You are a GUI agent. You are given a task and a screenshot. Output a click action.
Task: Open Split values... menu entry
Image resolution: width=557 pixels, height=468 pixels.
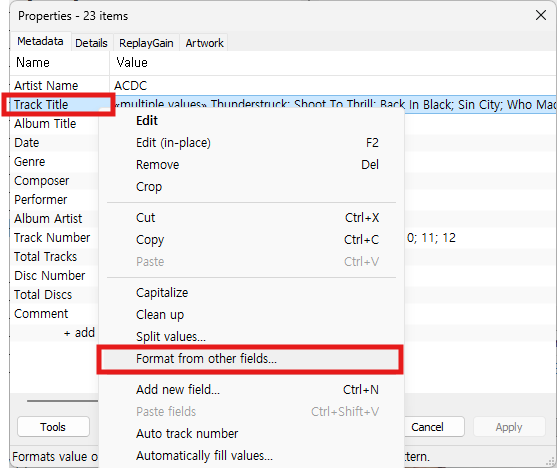[252, 337]
